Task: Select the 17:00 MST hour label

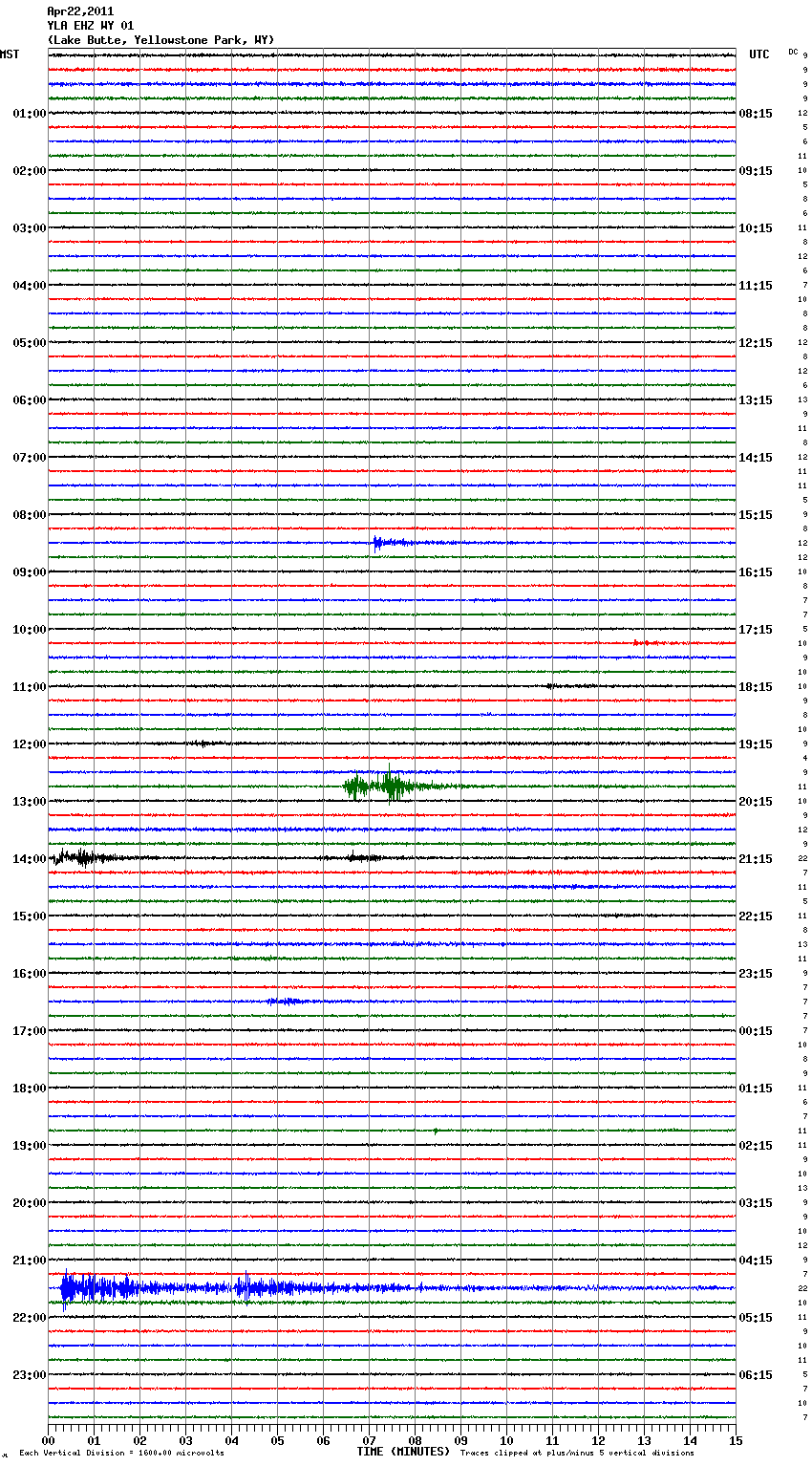Action: 30,1031
